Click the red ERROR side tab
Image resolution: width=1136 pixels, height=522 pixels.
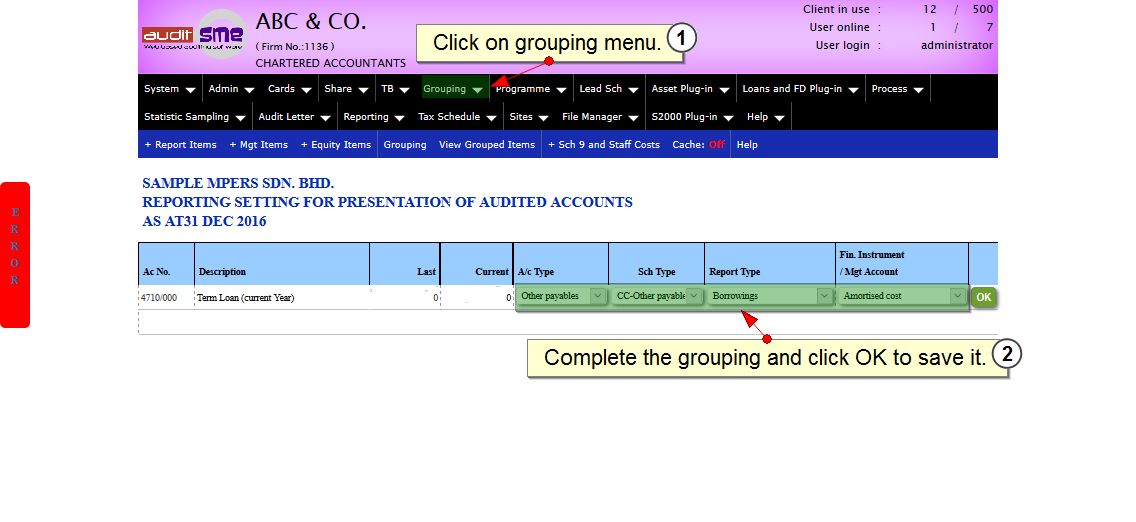(15, 254)
